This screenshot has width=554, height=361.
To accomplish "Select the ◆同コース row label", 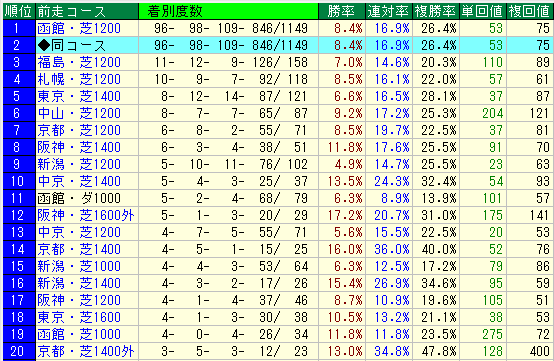I will (x=71, y=45).
